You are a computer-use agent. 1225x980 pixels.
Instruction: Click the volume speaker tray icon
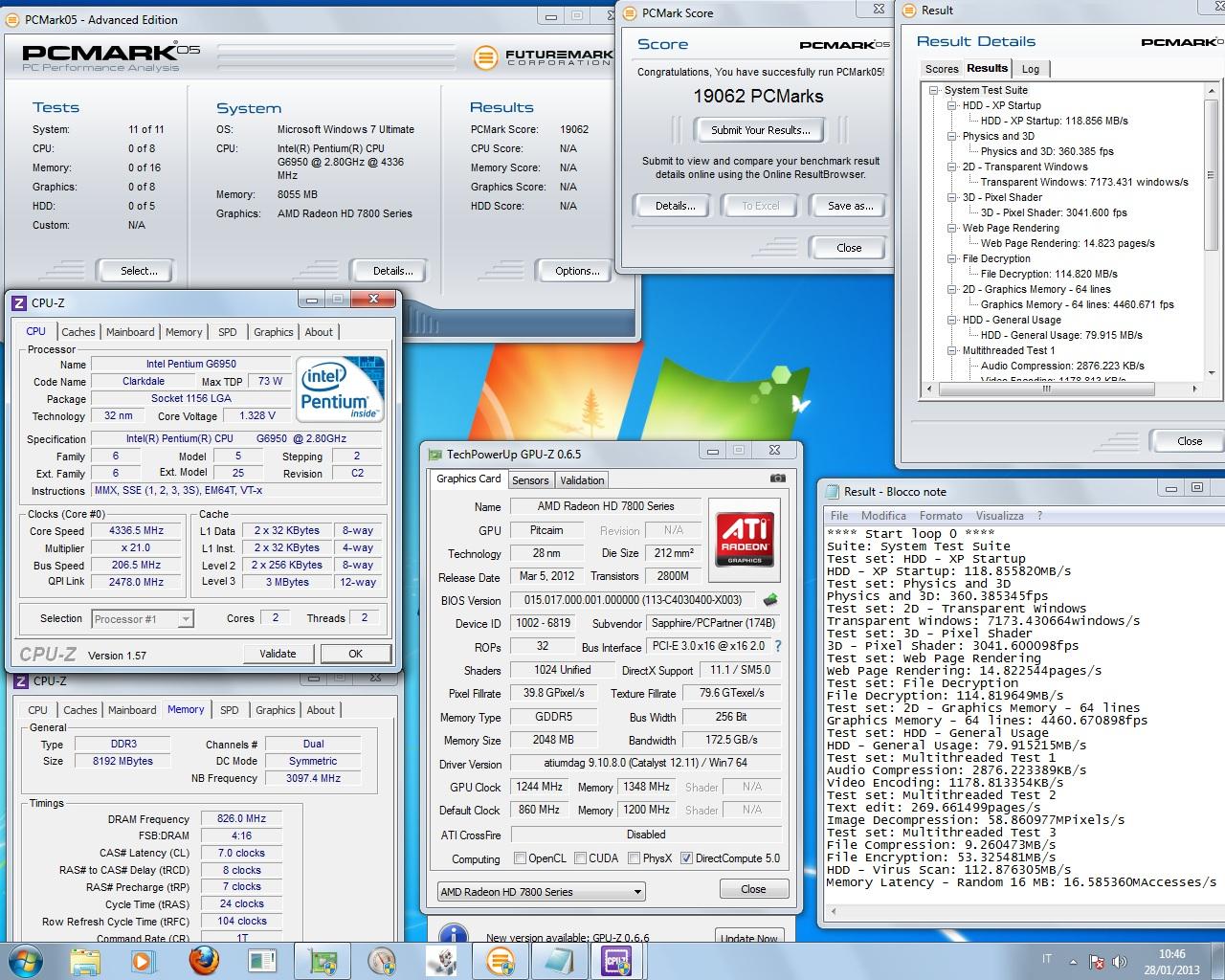tap(1122, 962)
